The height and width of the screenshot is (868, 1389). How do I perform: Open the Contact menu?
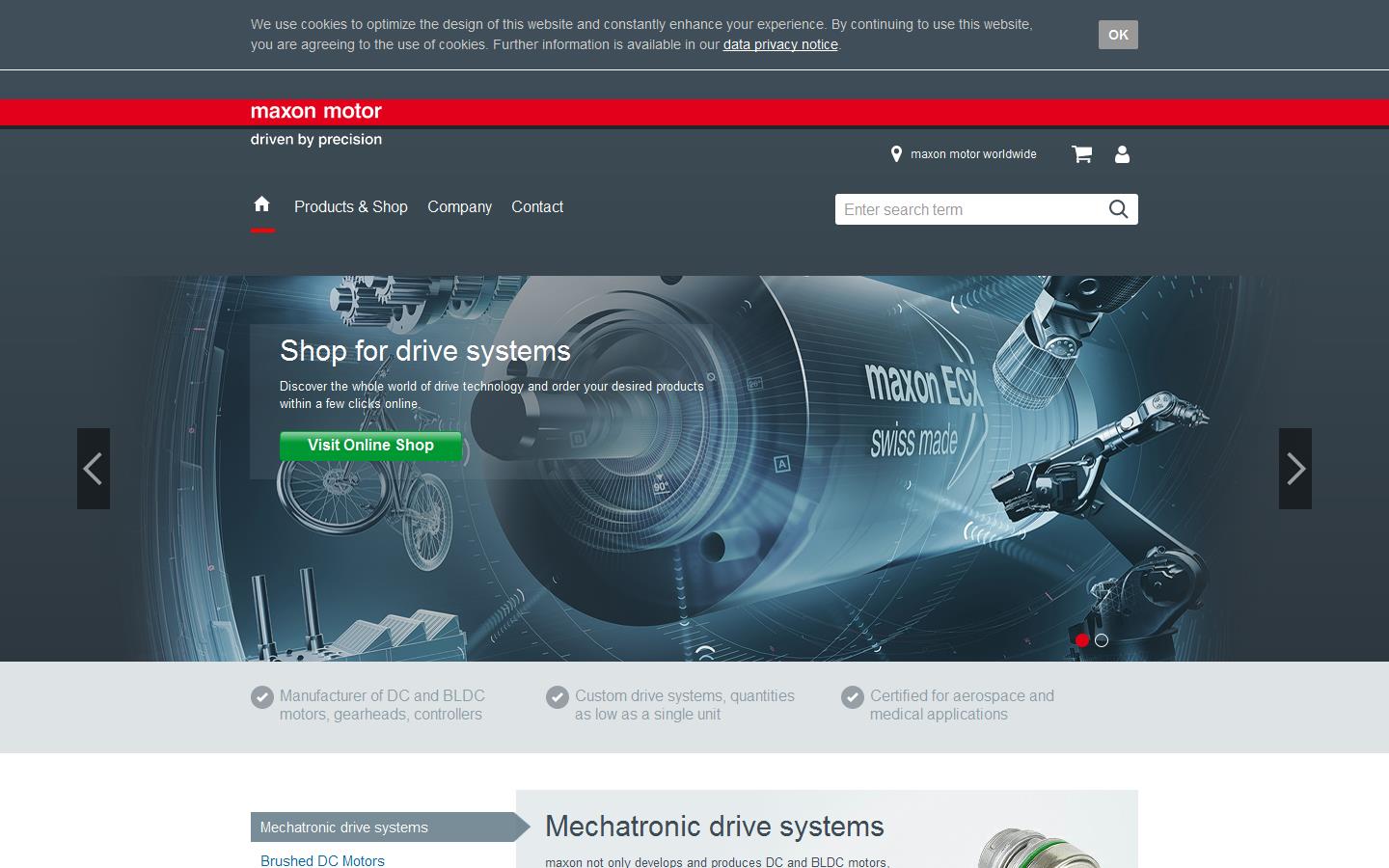(537, 206)
